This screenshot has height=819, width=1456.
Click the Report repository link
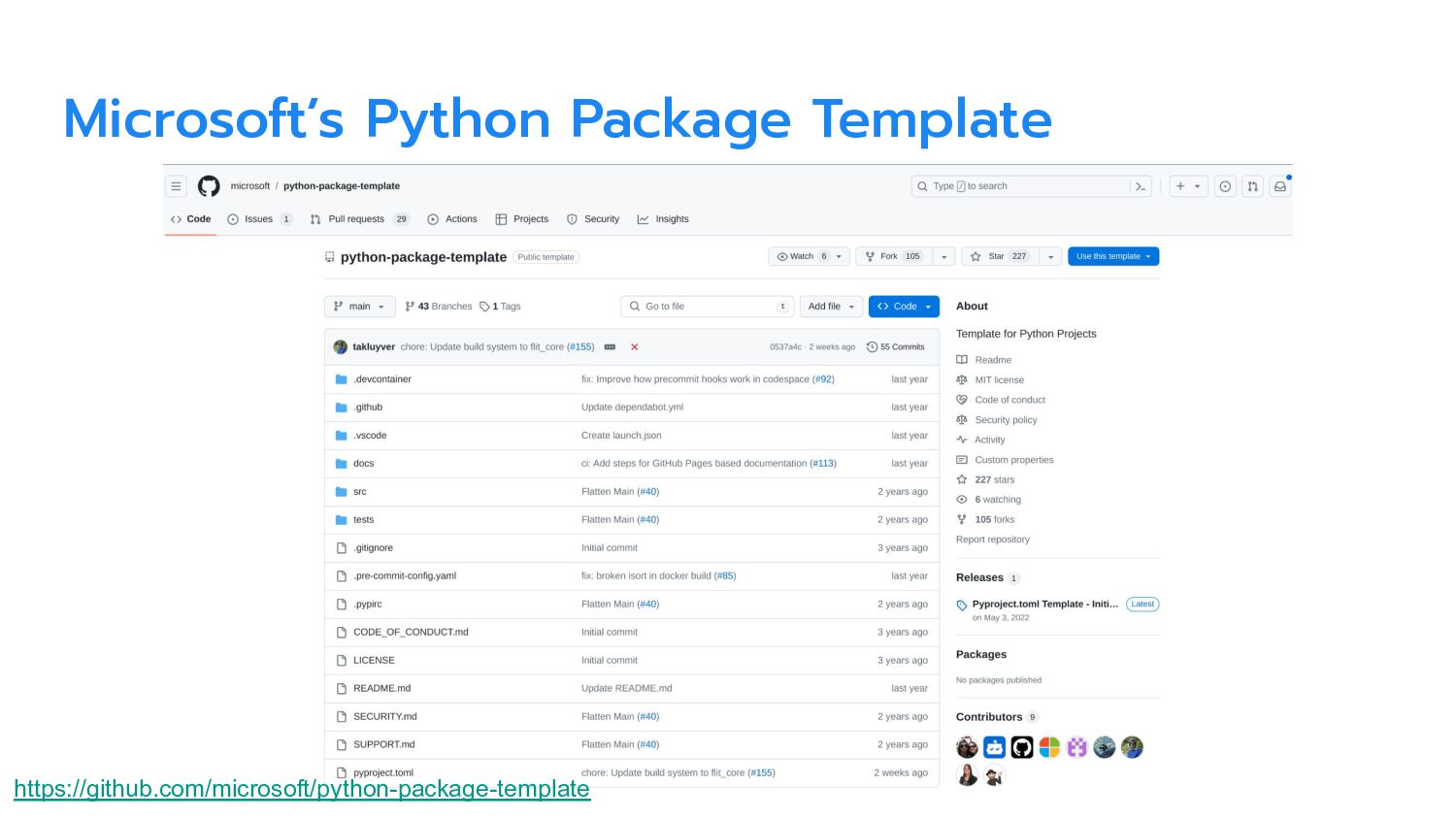click(993, 540)
